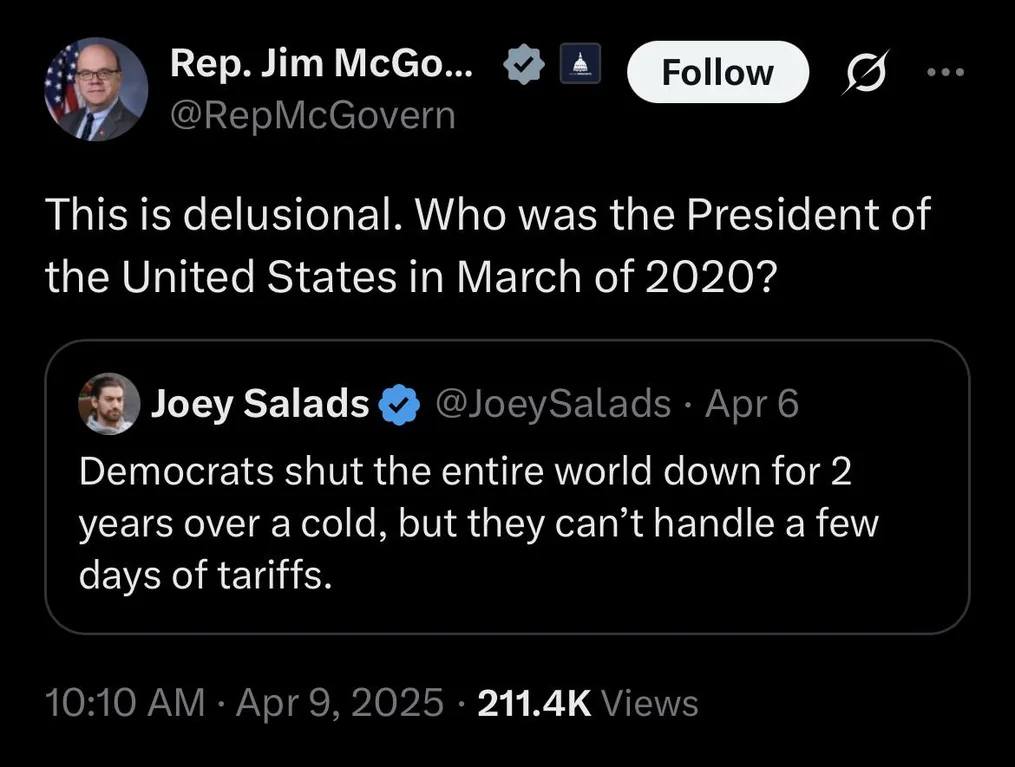This screenshot has height=767, width=1015.
Task: Select the "This is delusional" tweet text
Action: (x=487, y=245)
